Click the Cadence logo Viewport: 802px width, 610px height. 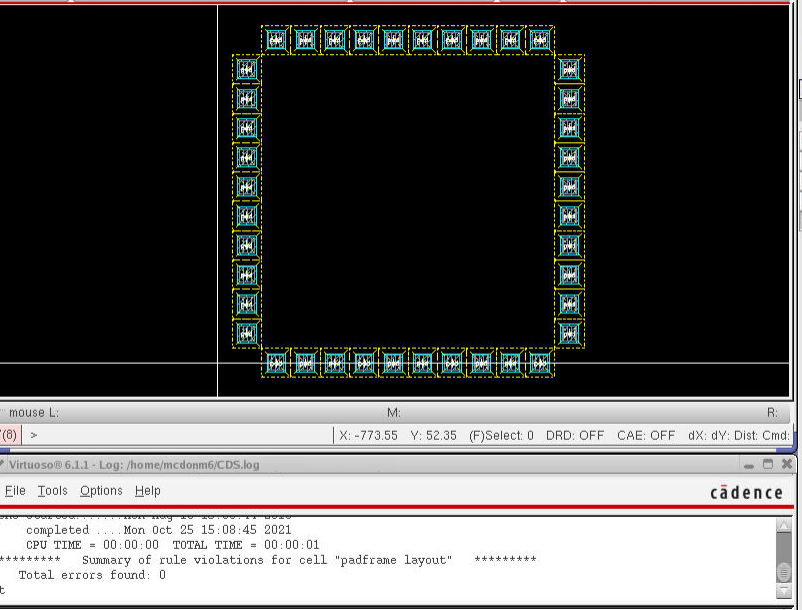coord(746,492)
